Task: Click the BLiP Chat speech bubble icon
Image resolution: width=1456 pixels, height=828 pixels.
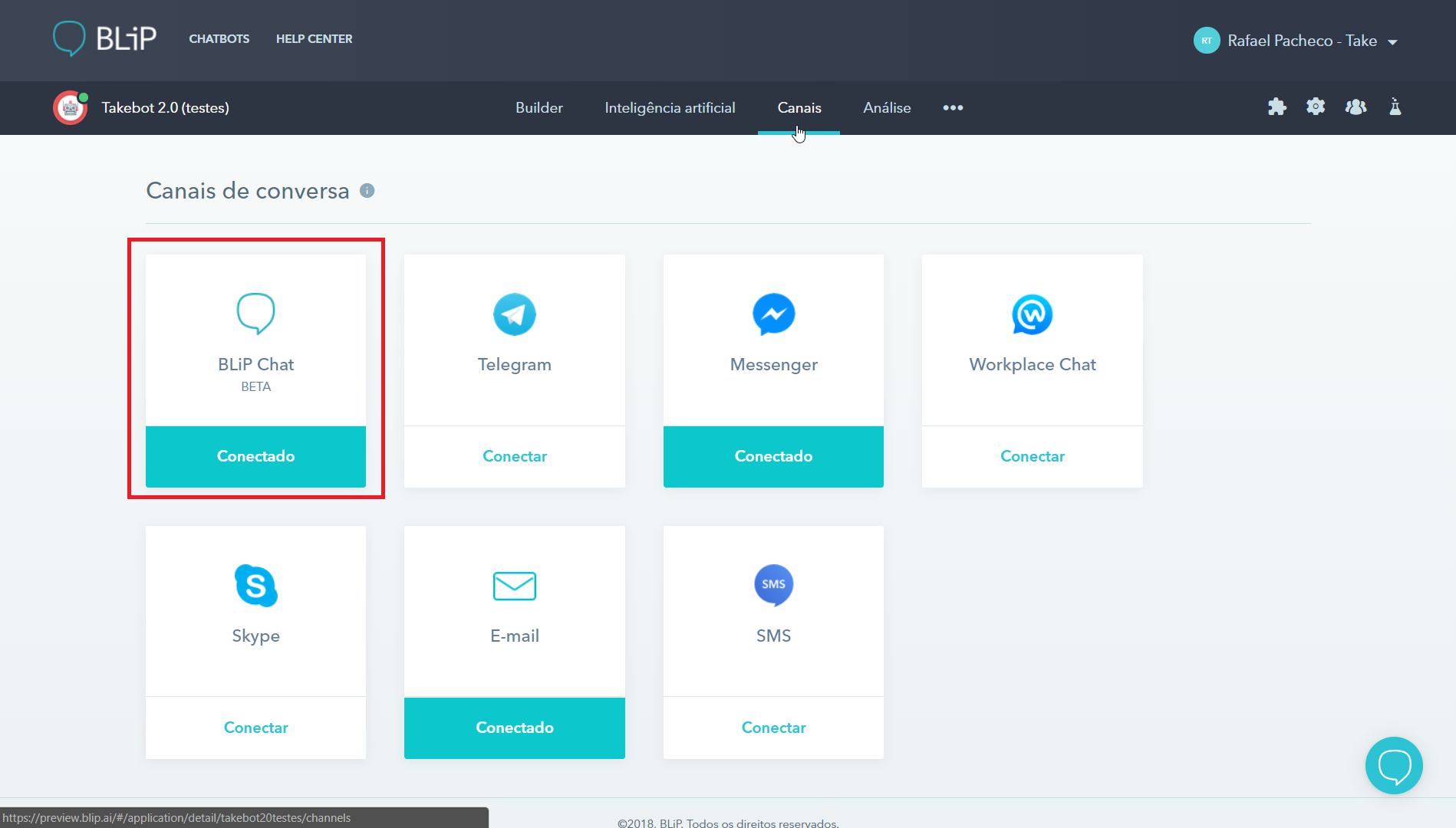Action: point(255,314)
